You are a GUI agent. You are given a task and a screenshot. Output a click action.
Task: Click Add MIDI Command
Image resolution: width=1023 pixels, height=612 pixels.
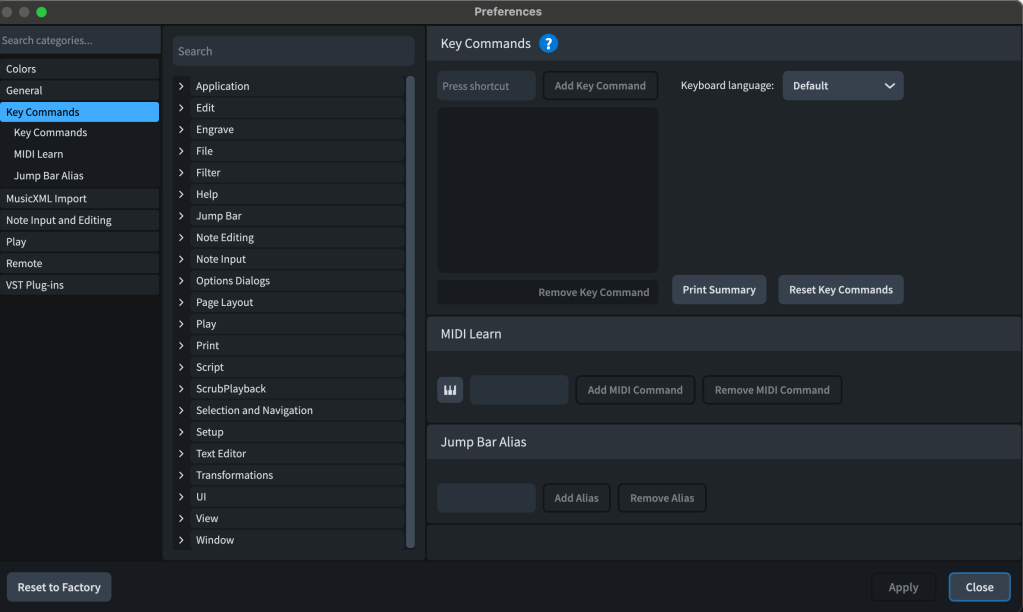point(635,389)
